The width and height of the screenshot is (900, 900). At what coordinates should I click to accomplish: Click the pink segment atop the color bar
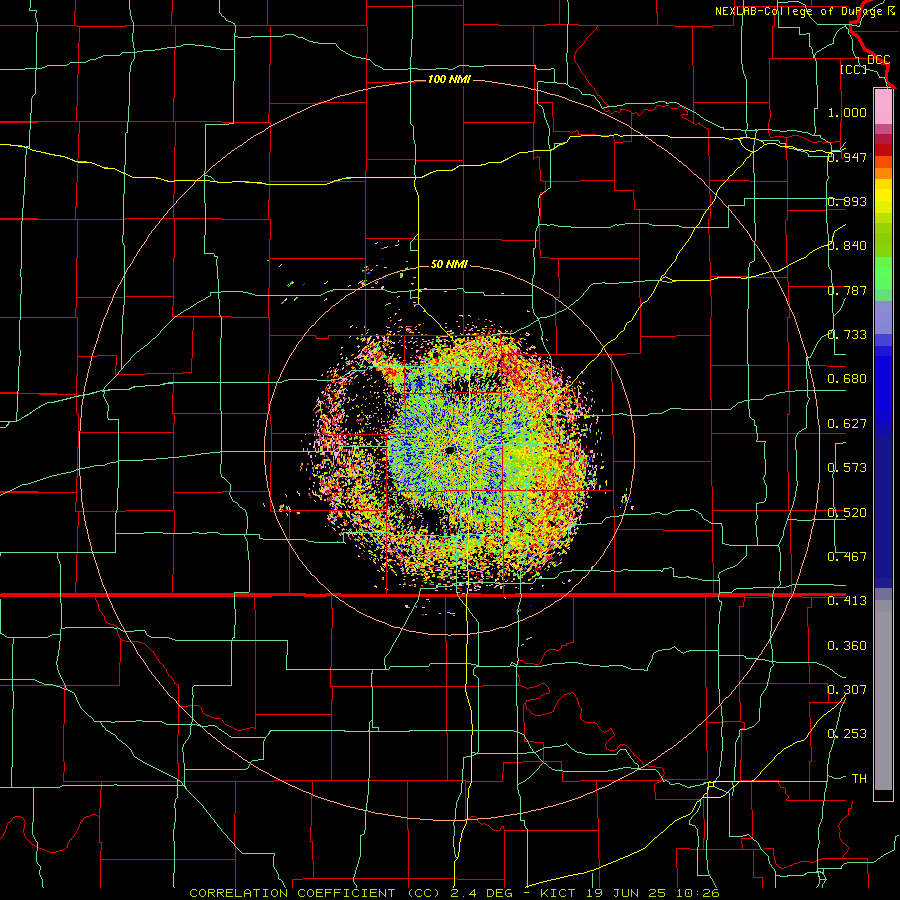(x=883, y=106)
